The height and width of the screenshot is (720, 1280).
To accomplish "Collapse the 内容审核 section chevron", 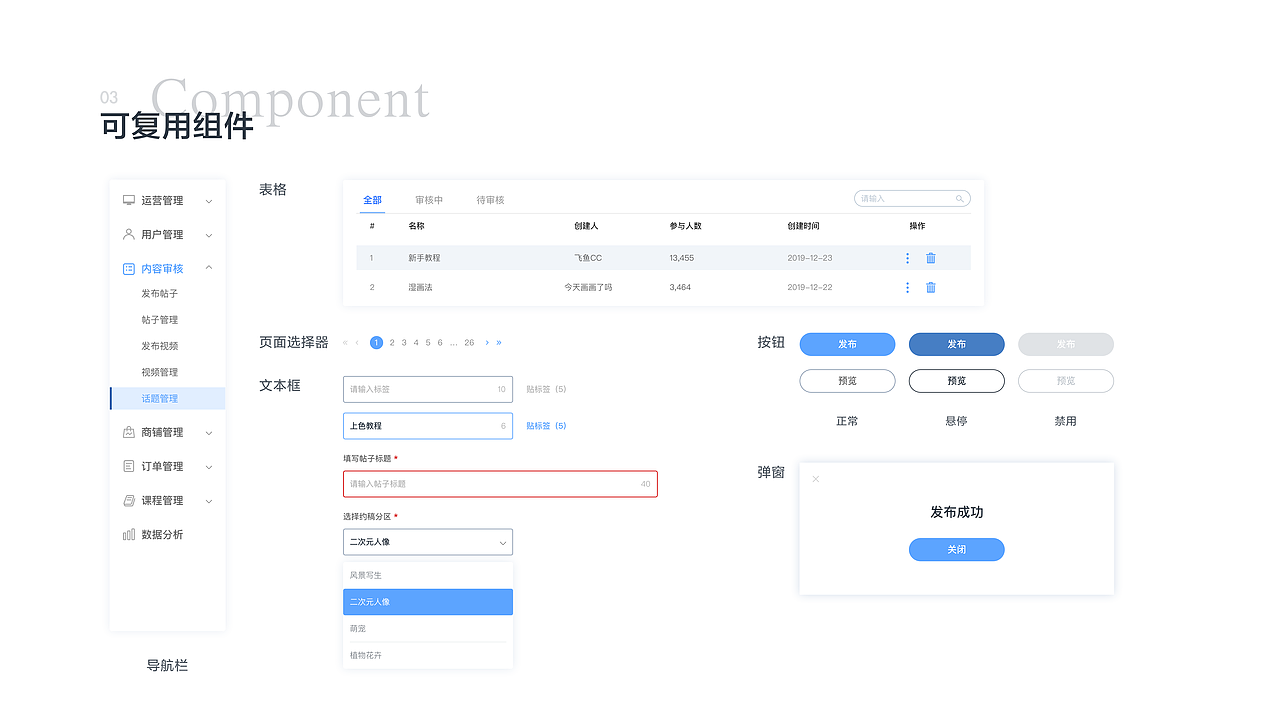I will 208,268.
